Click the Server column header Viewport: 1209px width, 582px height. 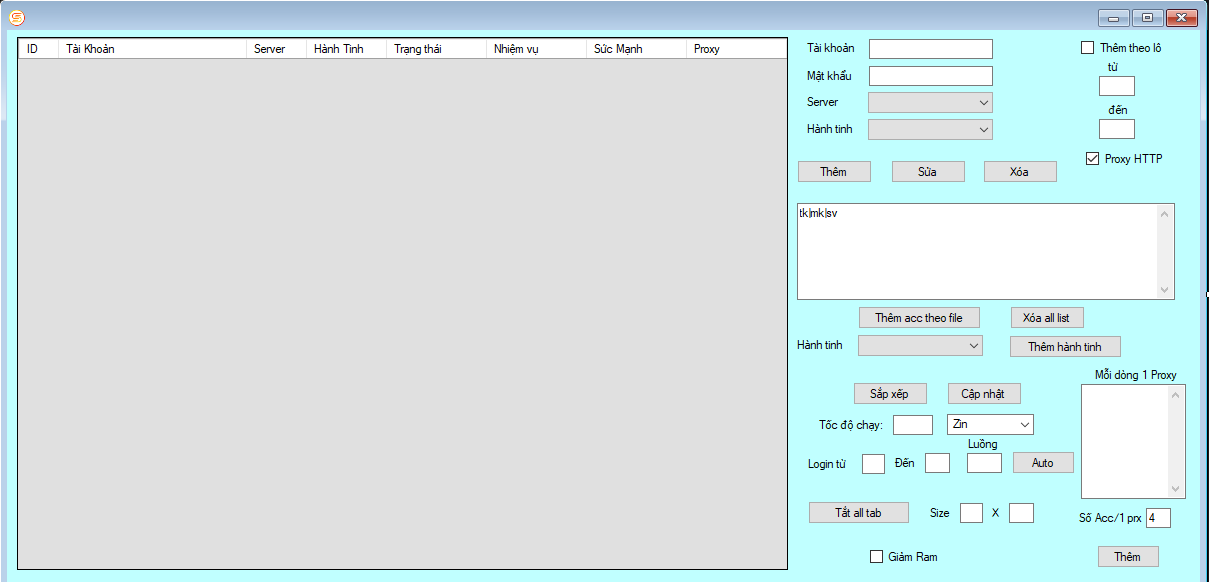(276, 49)
